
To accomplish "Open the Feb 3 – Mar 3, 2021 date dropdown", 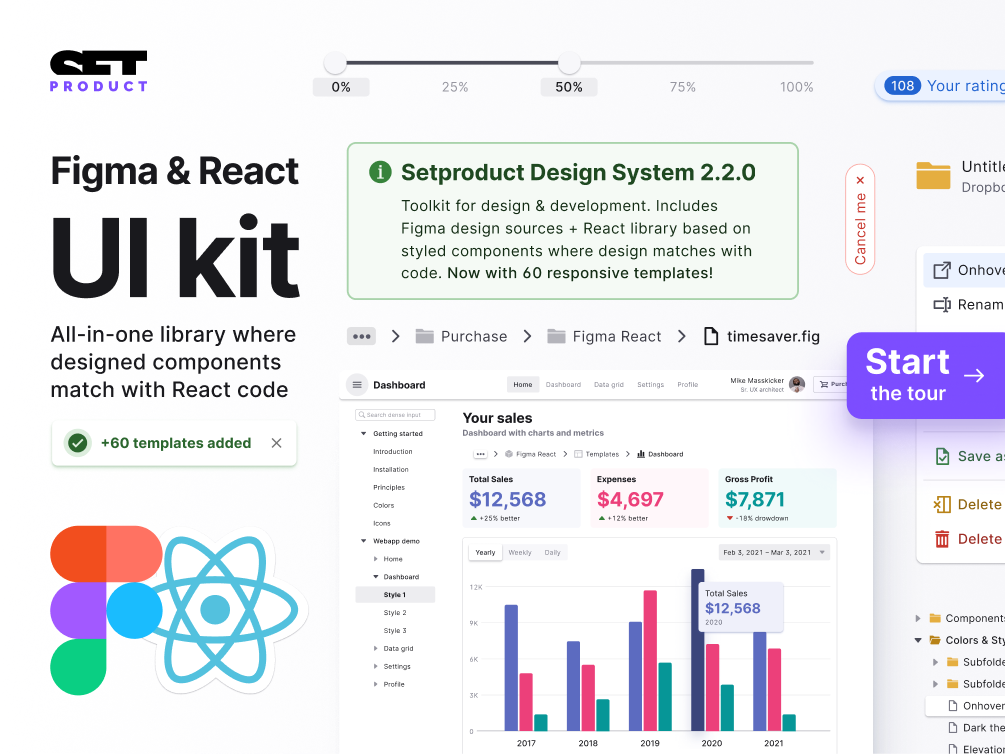I will click(x=774, y=553).
